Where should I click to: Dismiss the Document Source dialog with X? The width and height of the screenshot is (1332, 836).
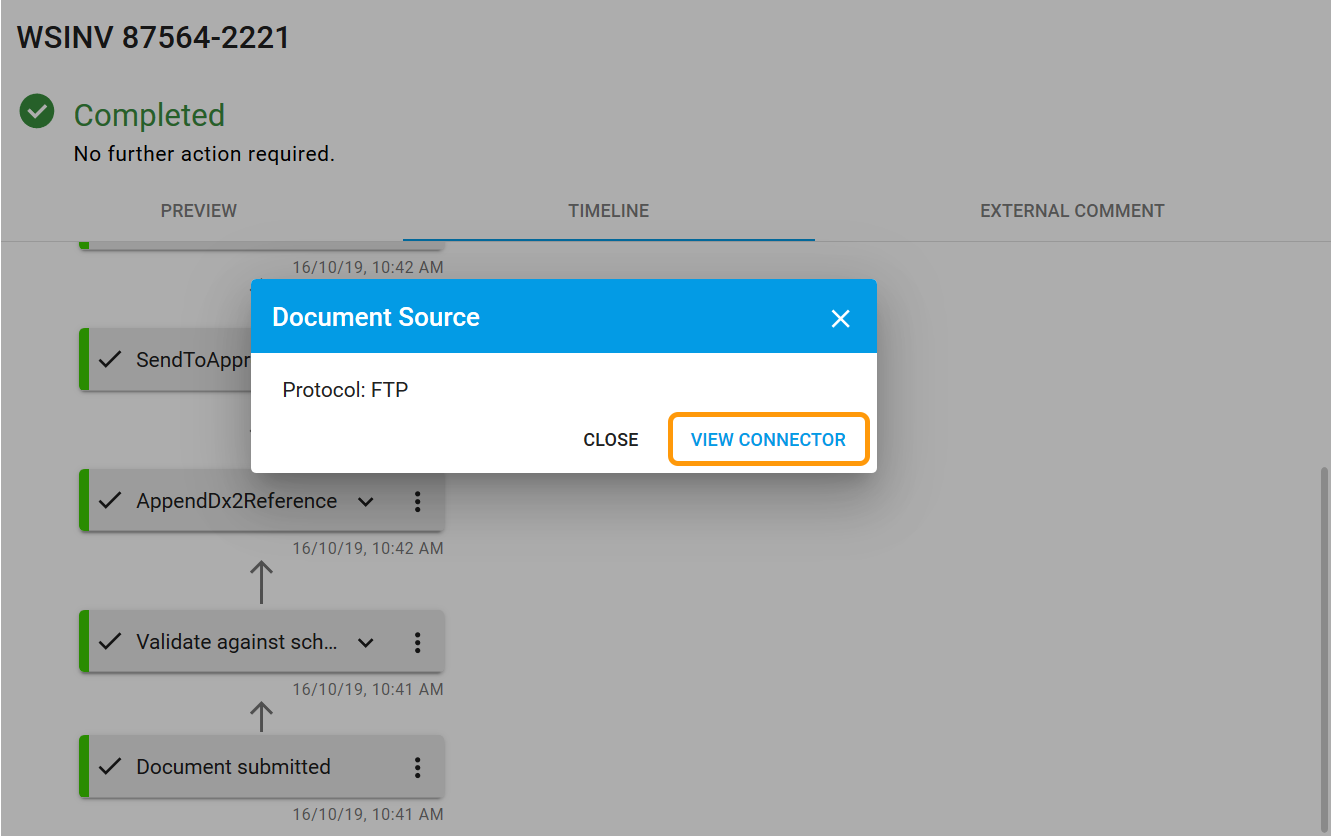tap(840, 317)
